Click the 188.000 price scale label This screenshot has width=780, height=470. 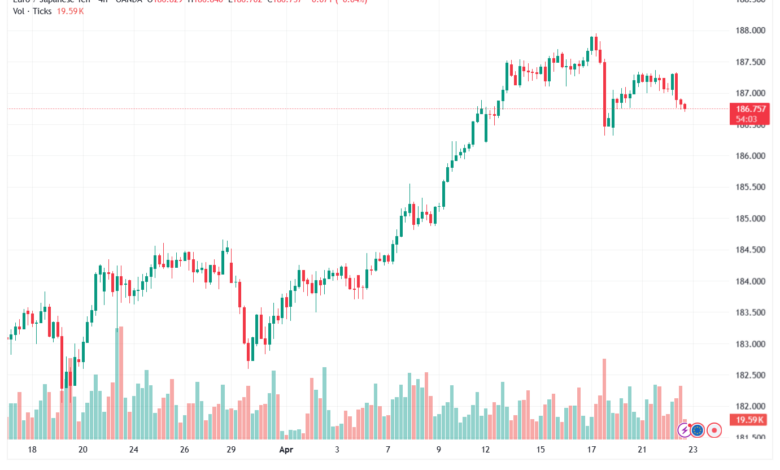click(750, 30)
